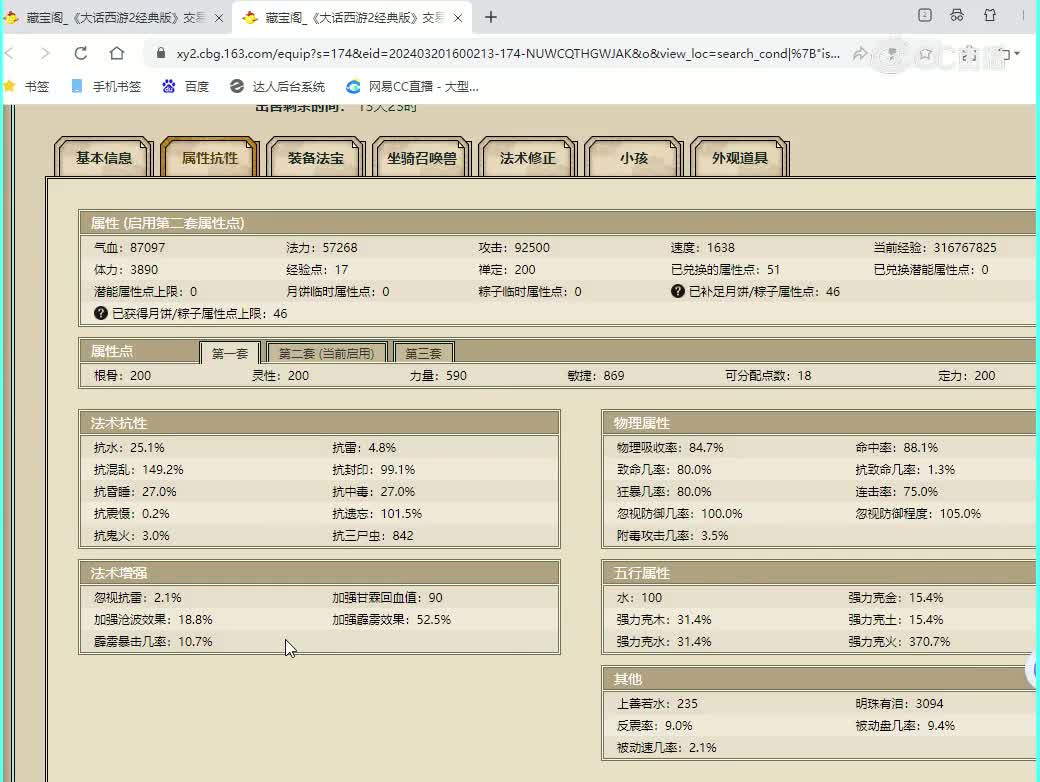This screenshot has height=782, width=1040.
Task: Click the 抗三尸虫: 842 entry
Action: coord(373,535)
